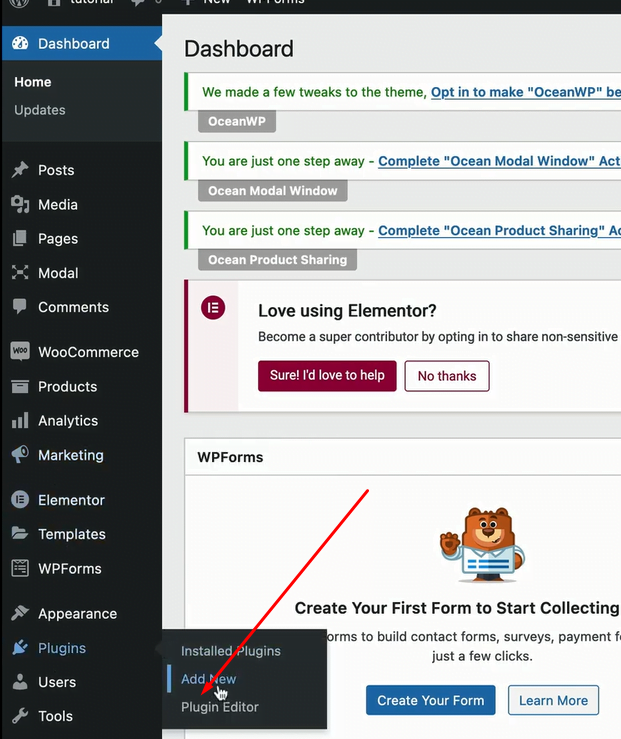
Task: Select Installed Plugins in the flyout
Action: tap(231, 651)
